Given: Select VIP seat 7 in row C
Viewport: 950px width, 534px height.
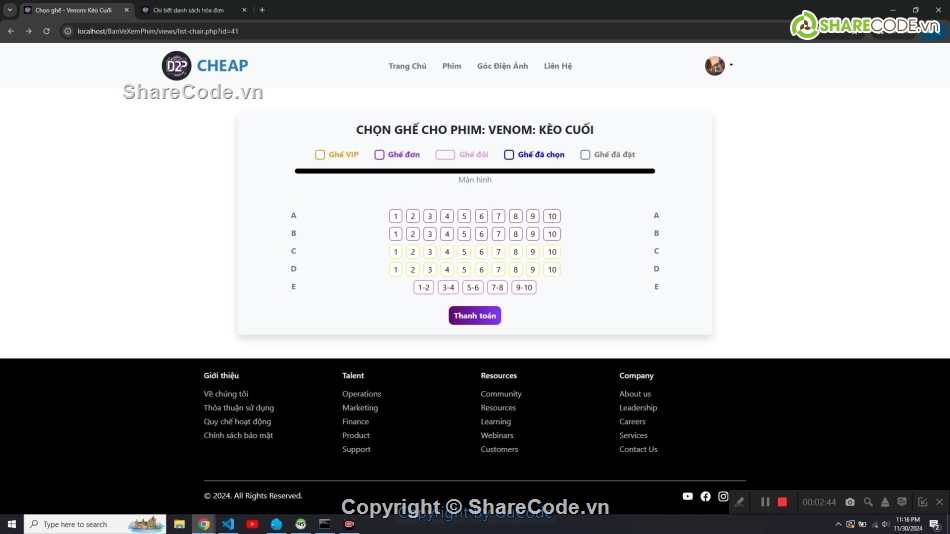Looking at the screenshot, I should pyautogui.click(x=498, y=252).
